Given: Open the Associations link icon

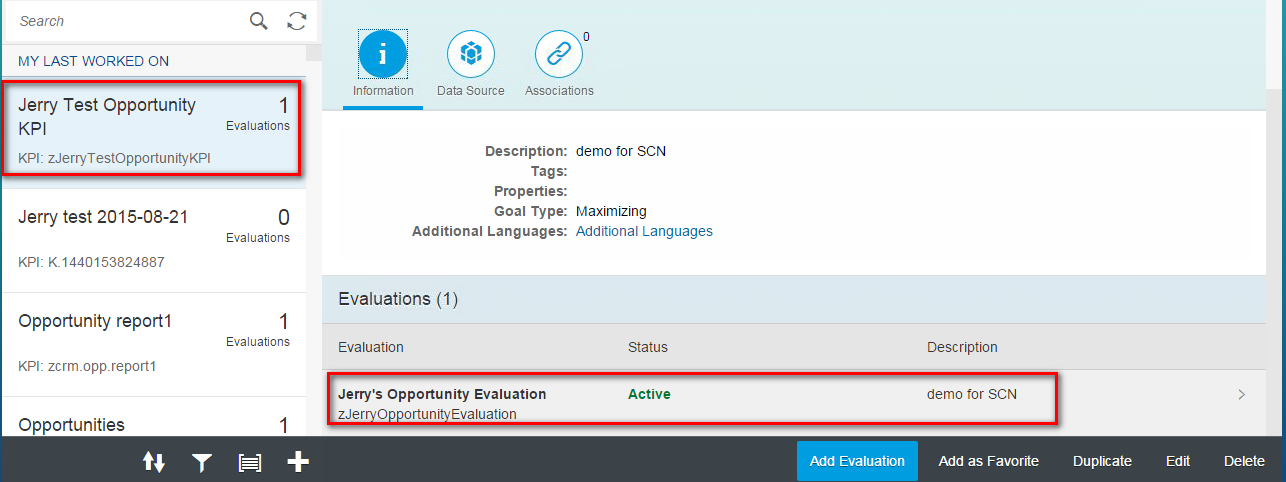Looking at the screenshot, I should tap(559, 54).
